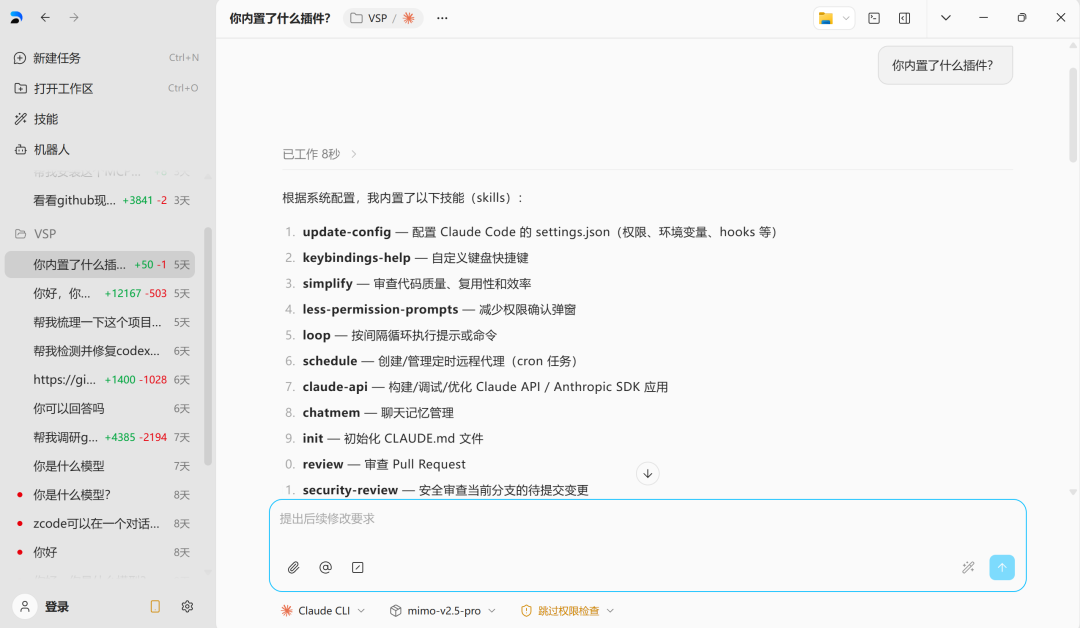Screen dimensions: 1080x628
Task: Click the user avatar icon
Action: click(x=25, y=607)
